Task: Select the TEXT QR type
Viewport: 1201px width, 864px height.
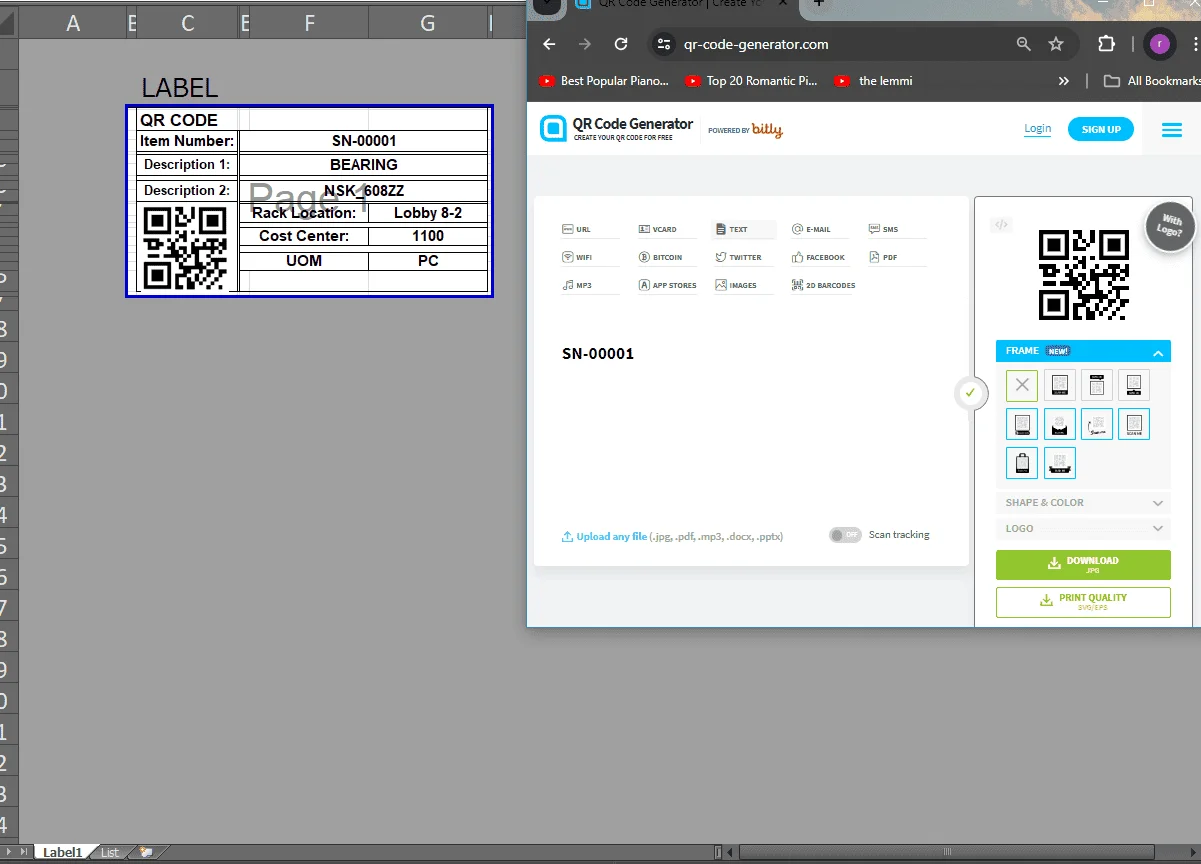Action: click(x=743, y=230)
